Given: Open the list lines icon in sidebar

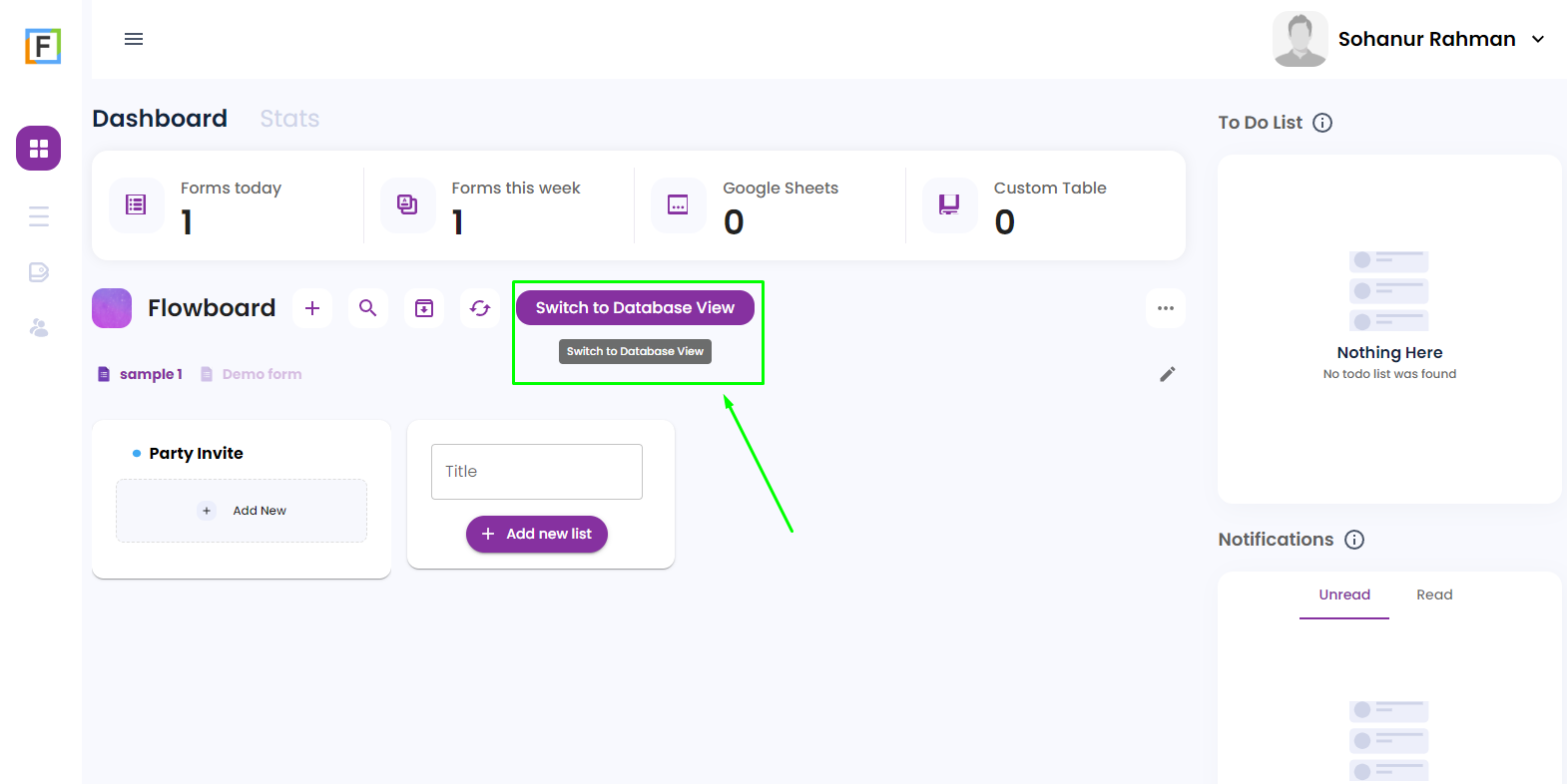Looking at the screenshot, I should click(x=39, y=216).
